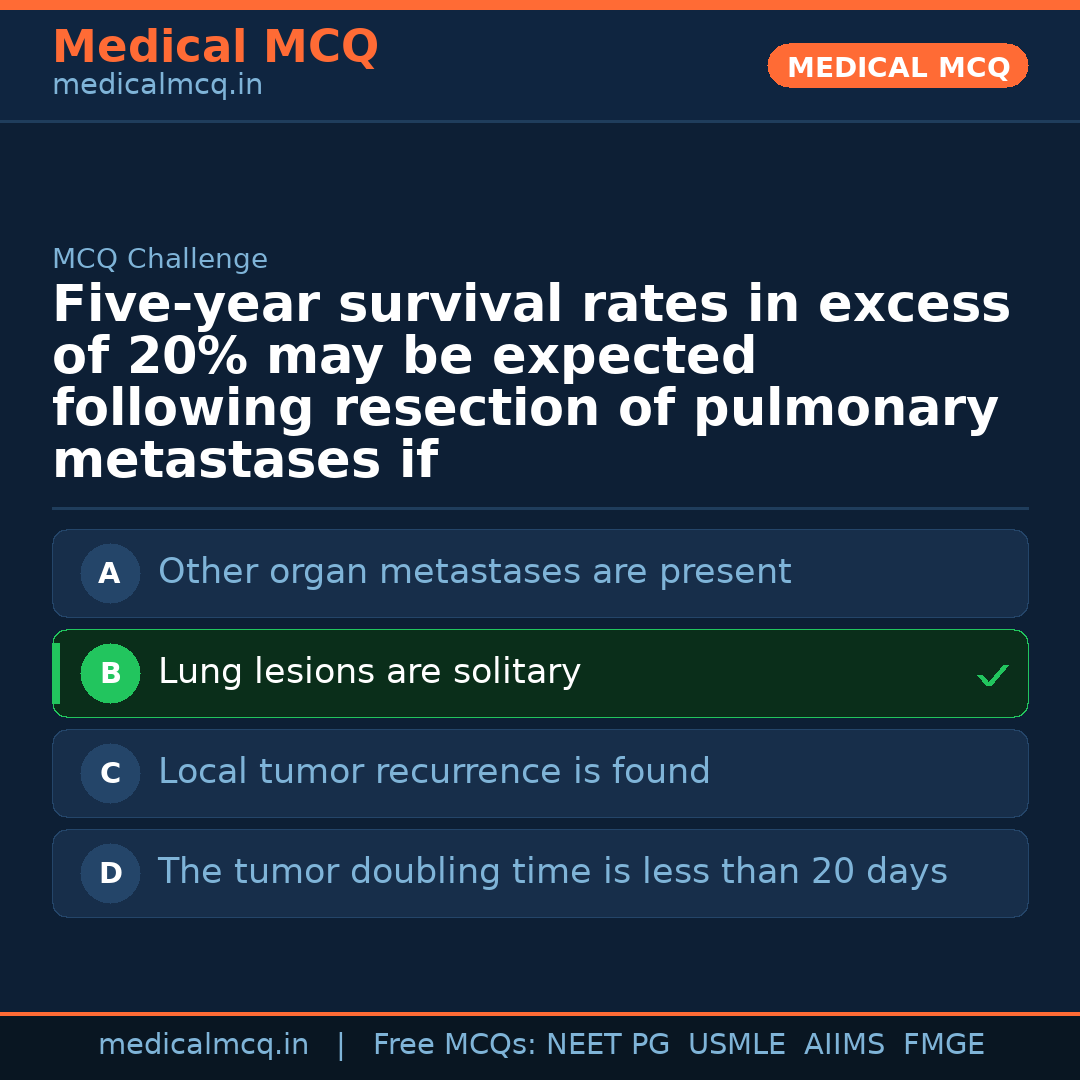Click the orange MEDICAL MCQ badge
Viewport: 1080px width, 1080px height.
click(897, 67)
